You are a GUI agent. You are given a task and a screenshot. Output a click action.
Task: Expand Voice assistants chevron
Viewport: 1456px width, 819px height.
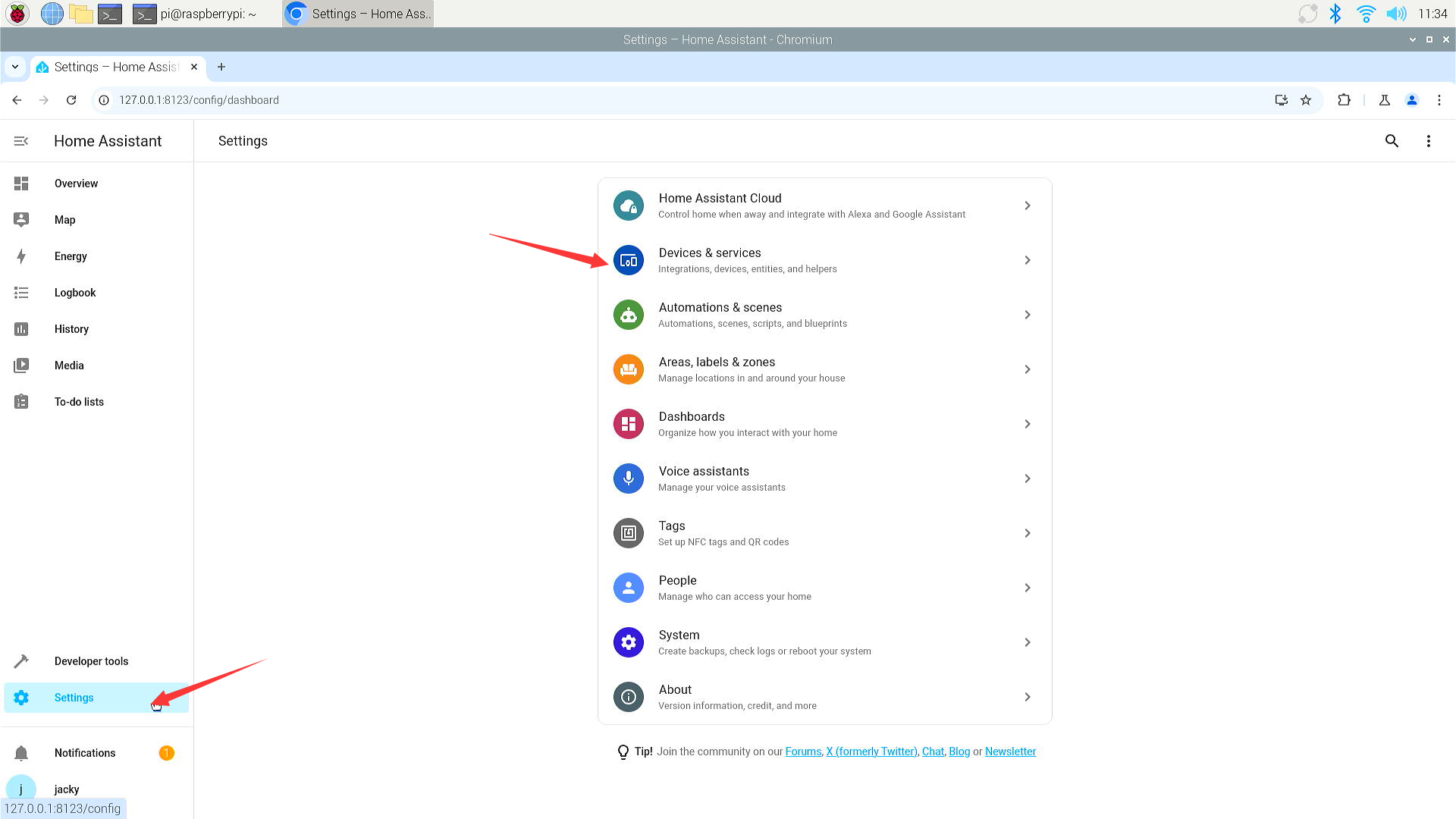(x=1028, y=479)
